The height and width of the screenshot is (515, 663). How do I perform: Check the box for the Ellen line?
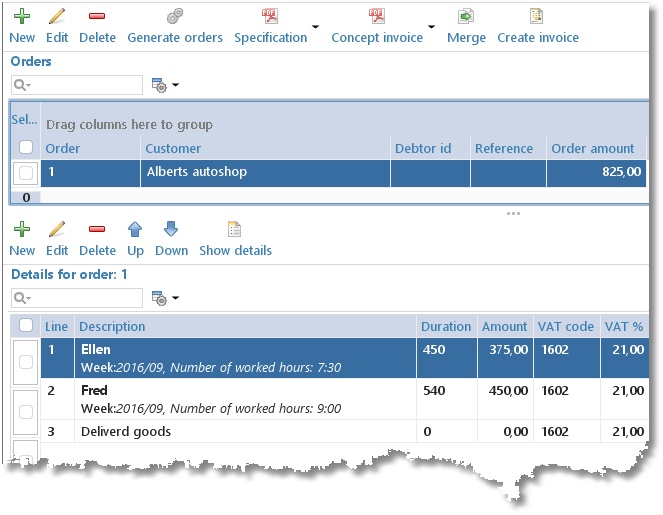[26, 362]
